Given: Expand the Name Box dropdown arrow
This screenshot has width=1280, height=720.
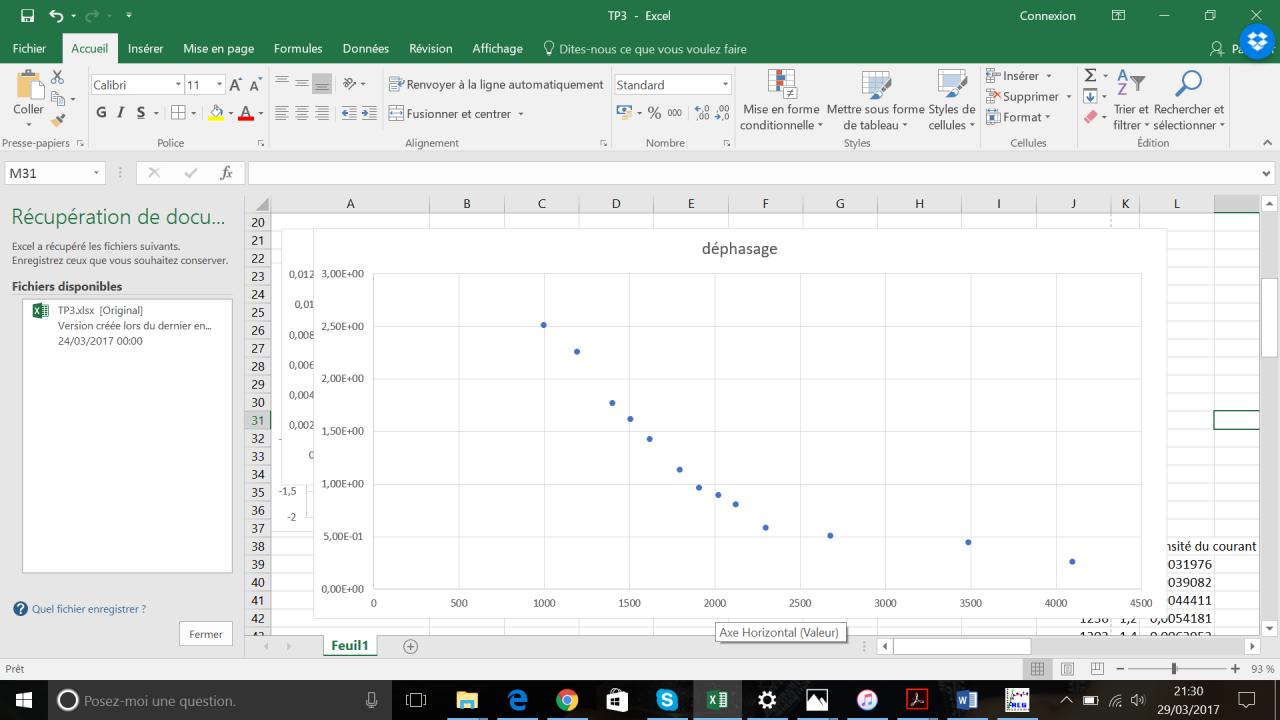Looking at the screenshot, I should coord(96,173).
